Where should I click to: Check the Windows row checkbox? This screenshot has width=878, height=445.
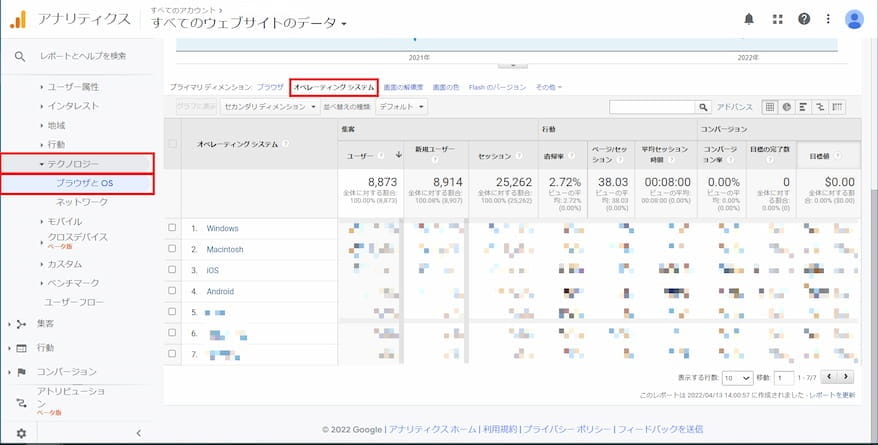tap(172, 228)
